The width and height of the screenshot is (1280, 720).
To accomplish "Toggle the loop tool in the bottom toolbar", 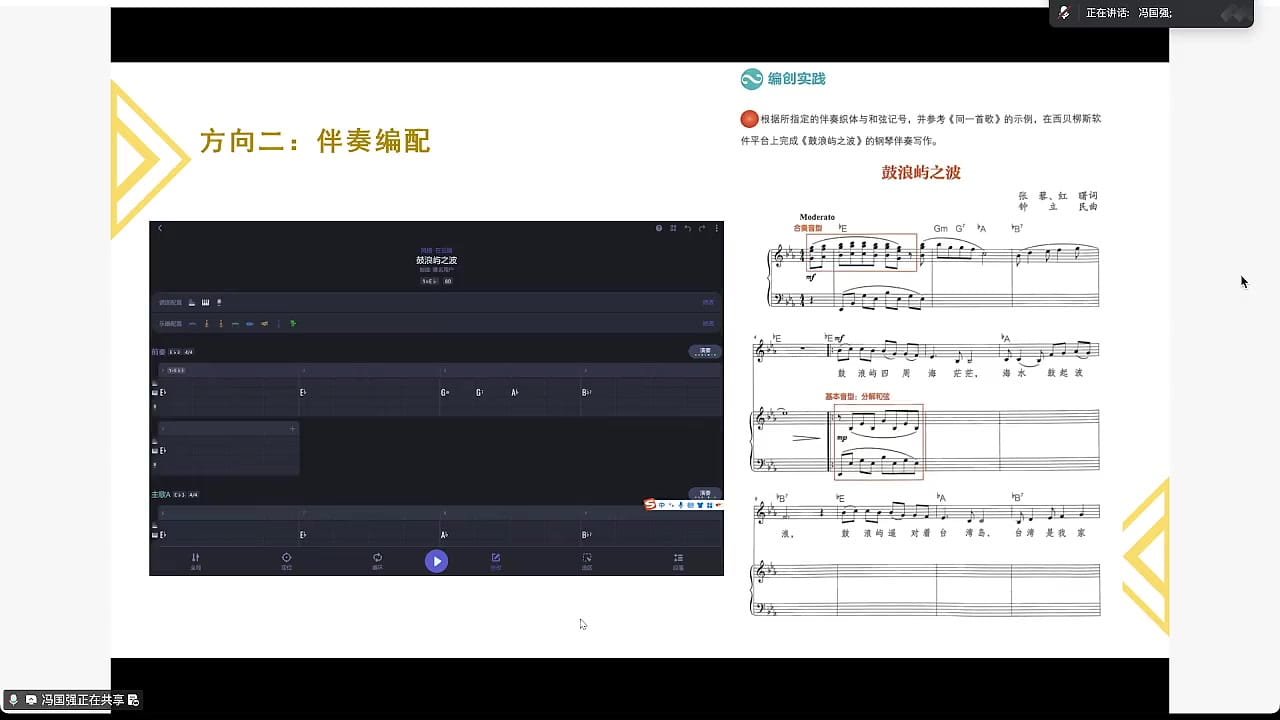I will (377, 561).
